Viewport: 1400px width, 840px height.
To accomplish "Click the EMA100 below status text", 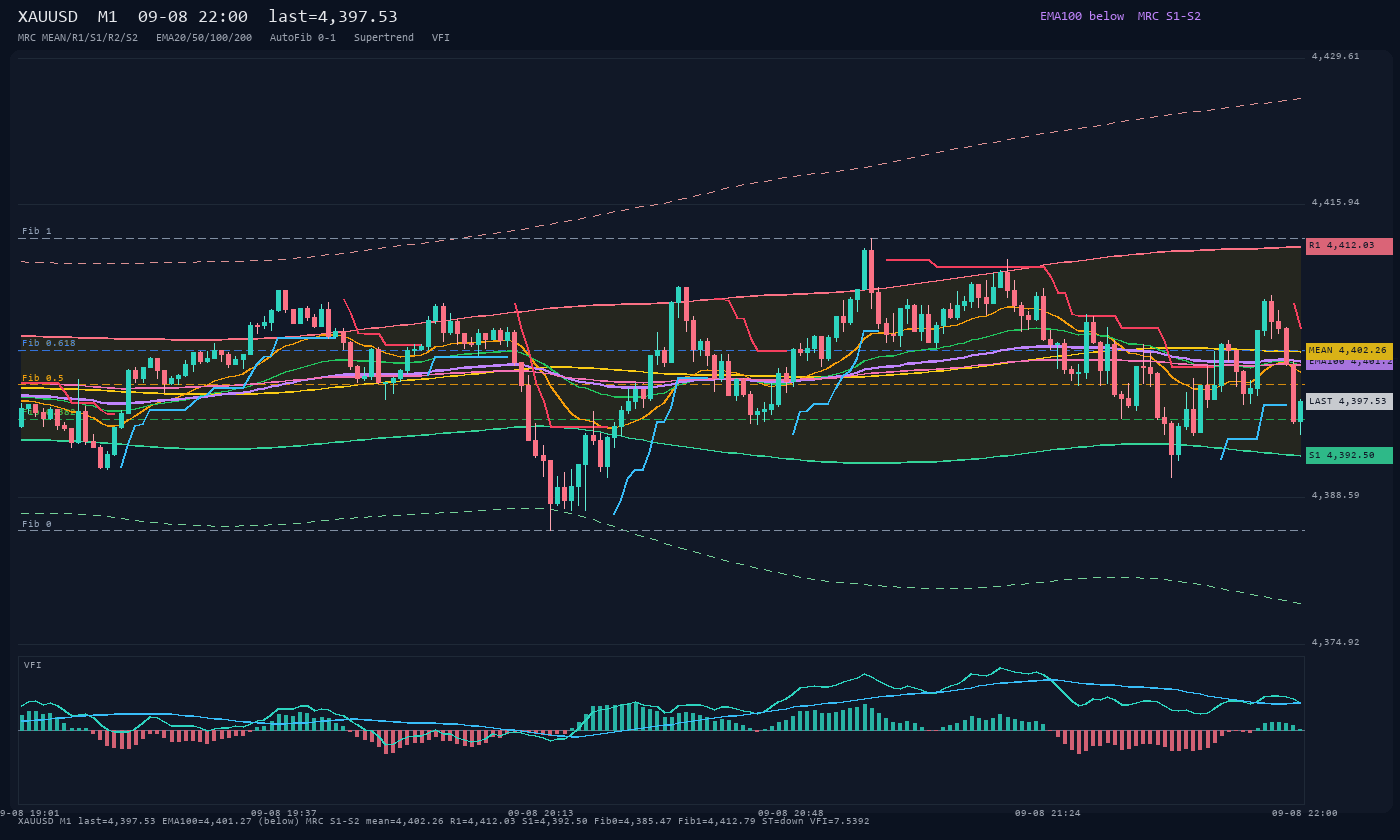I will pyautogui.click(x=1082, y=16).
